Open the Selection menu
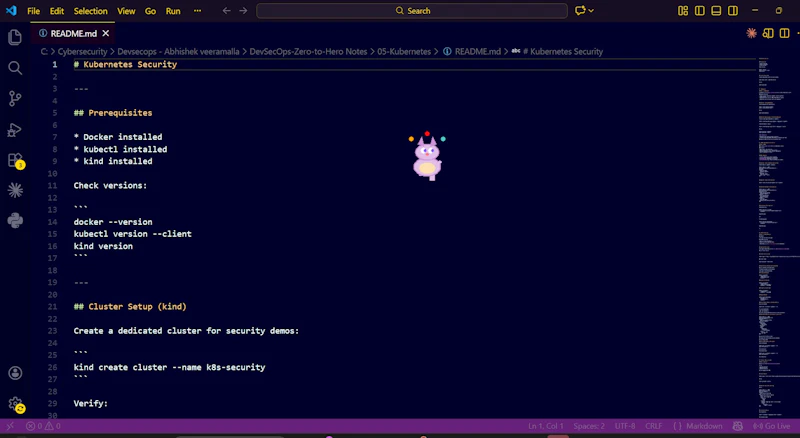Viewport: 800px width, 438px height. tap(90, 11)
